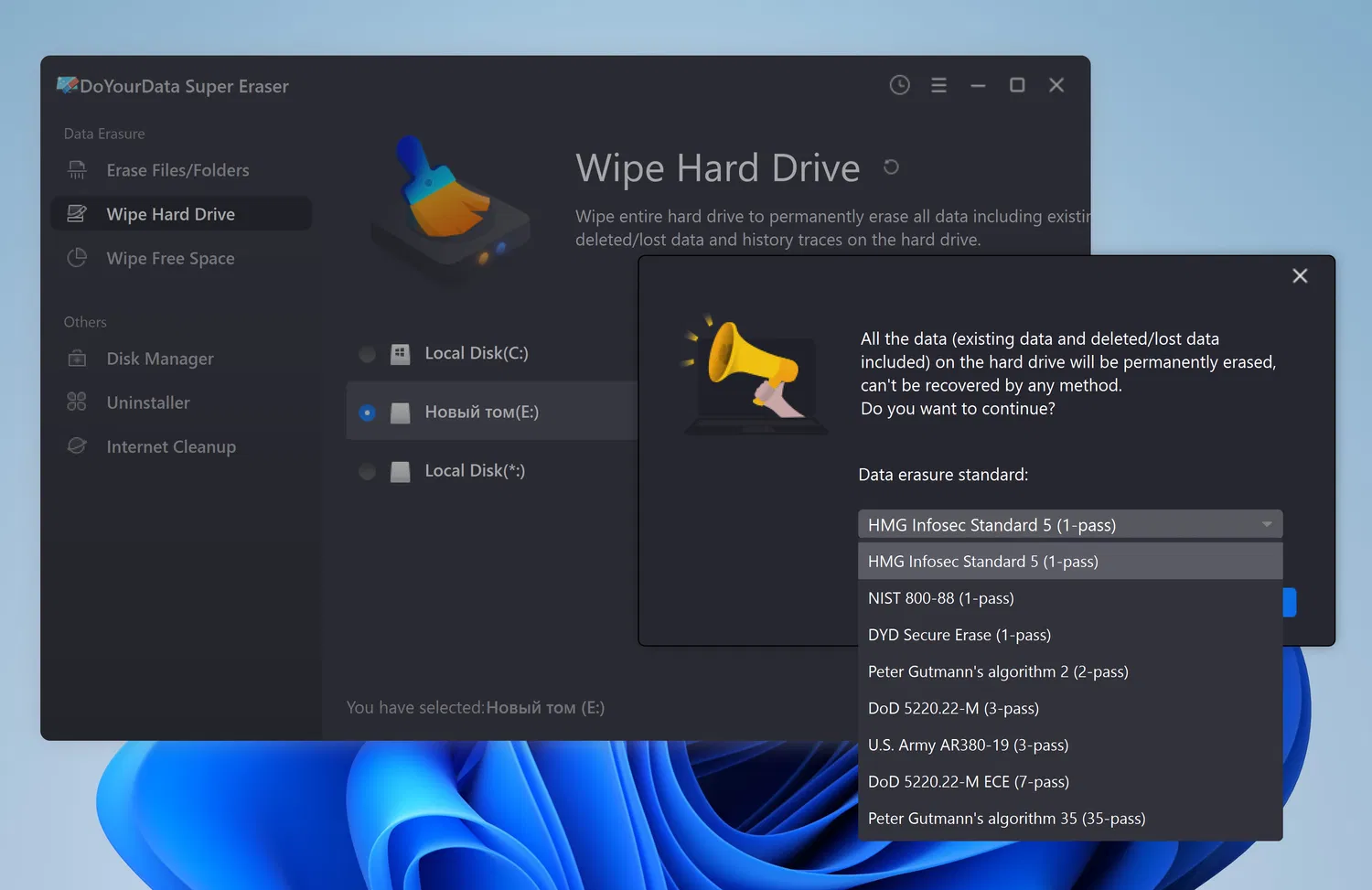The height and width of the screenshot is (890, 1372).
Task: Click the Local Disk(C:) drive label
Action: (477, 353)
